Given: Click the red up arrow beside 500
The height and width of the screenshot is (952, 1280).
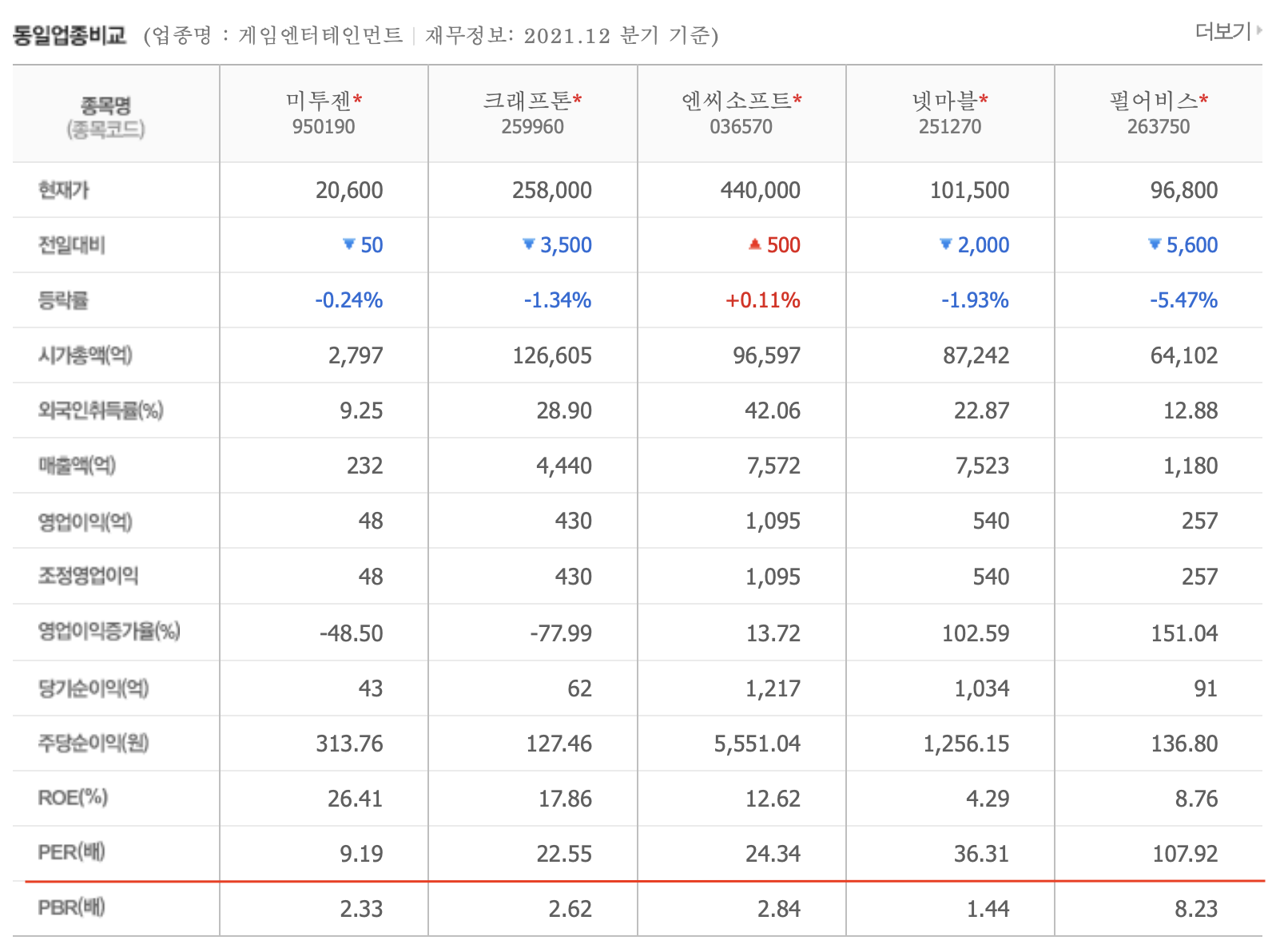Looking at the screenshot, I should coord(754,244).
